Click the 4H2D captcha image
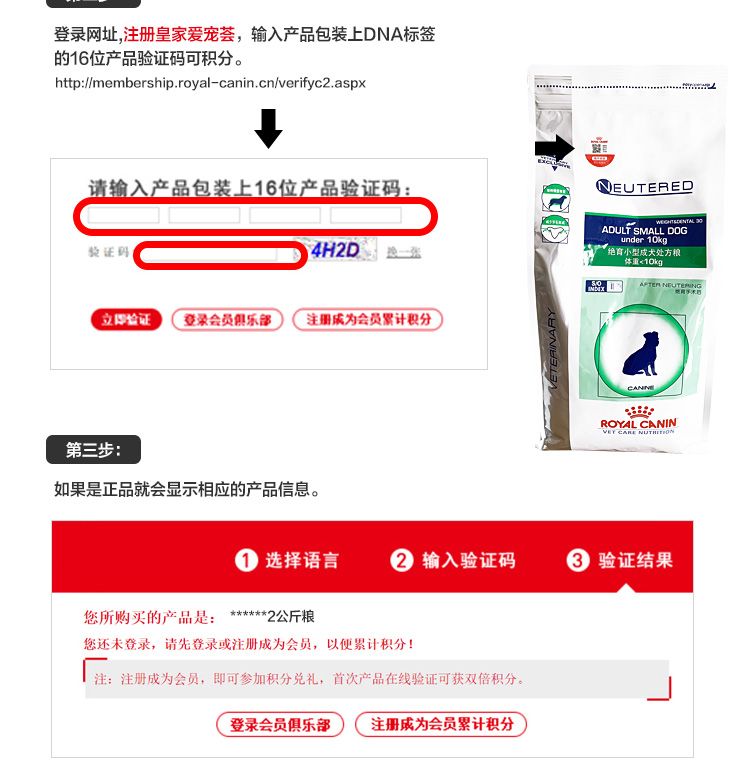Image resolution: width=750 pixels, height=778 pixels. (335, 250)
